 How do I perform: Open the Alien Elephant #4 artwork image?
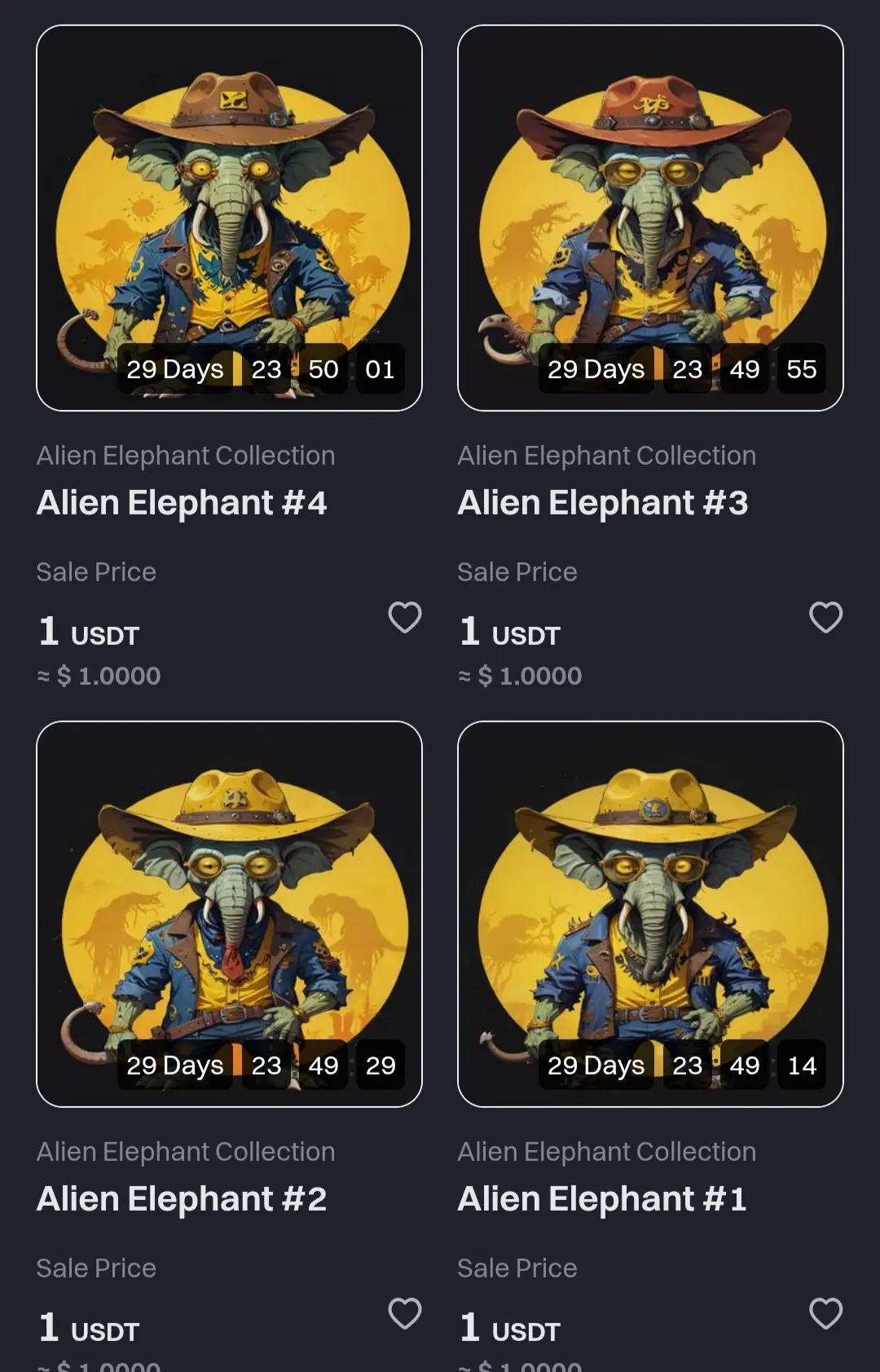click(229, 218)
